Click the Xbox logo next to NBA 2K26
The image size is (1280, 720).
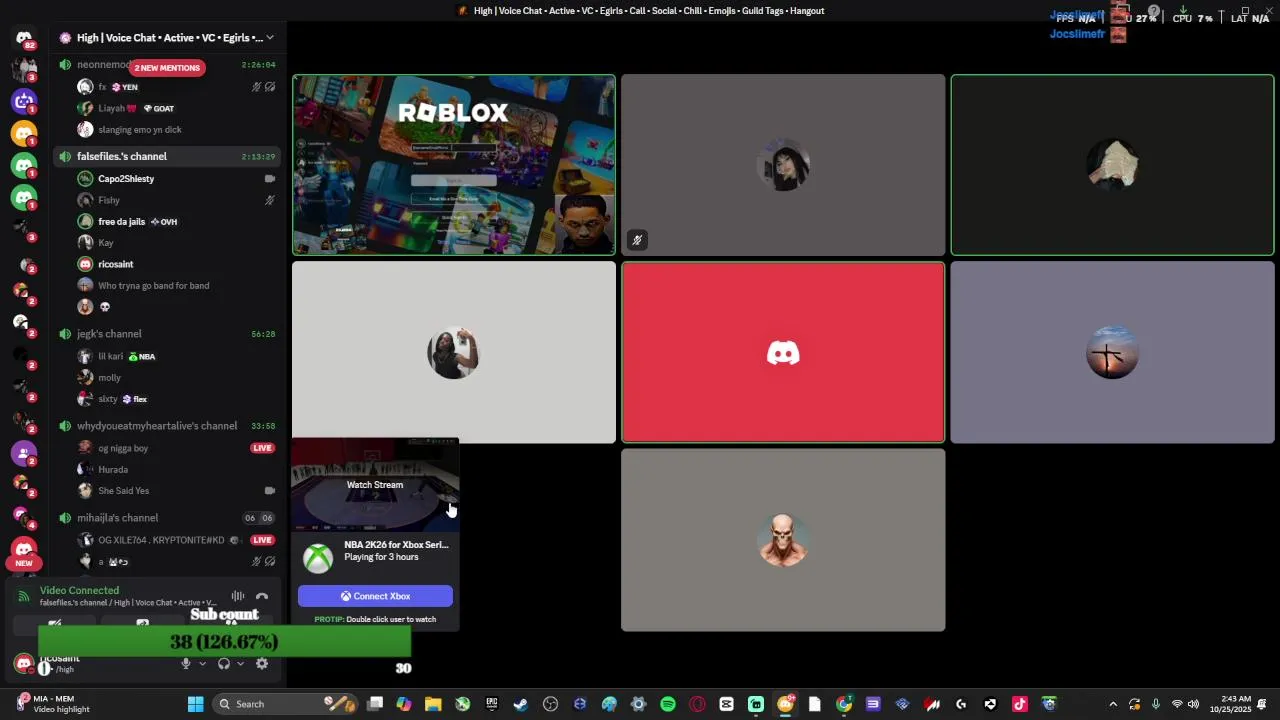tap(318, 558)
